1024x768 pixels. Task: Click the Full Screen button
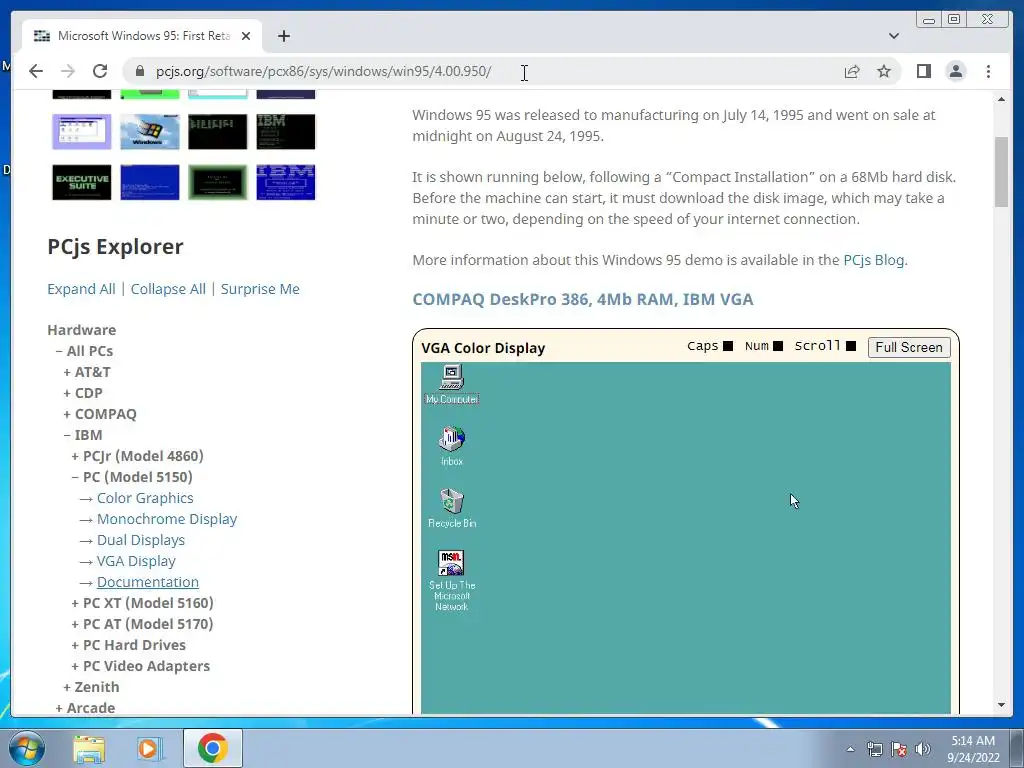click(x=908, y=347)
